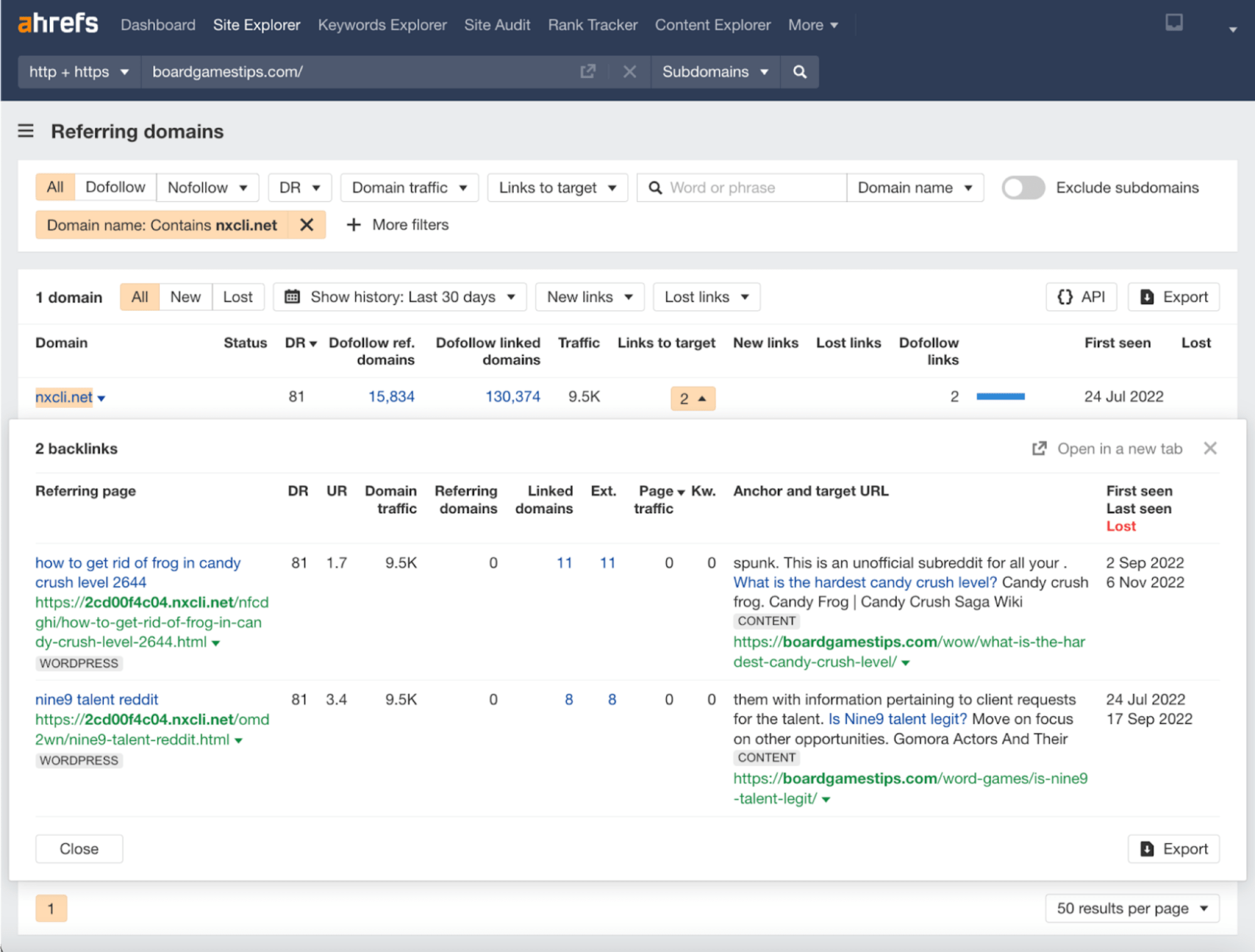Open the calendar icon next to Show history
Viewport: 1255px width, 952px height.
(x=293, y=297)
